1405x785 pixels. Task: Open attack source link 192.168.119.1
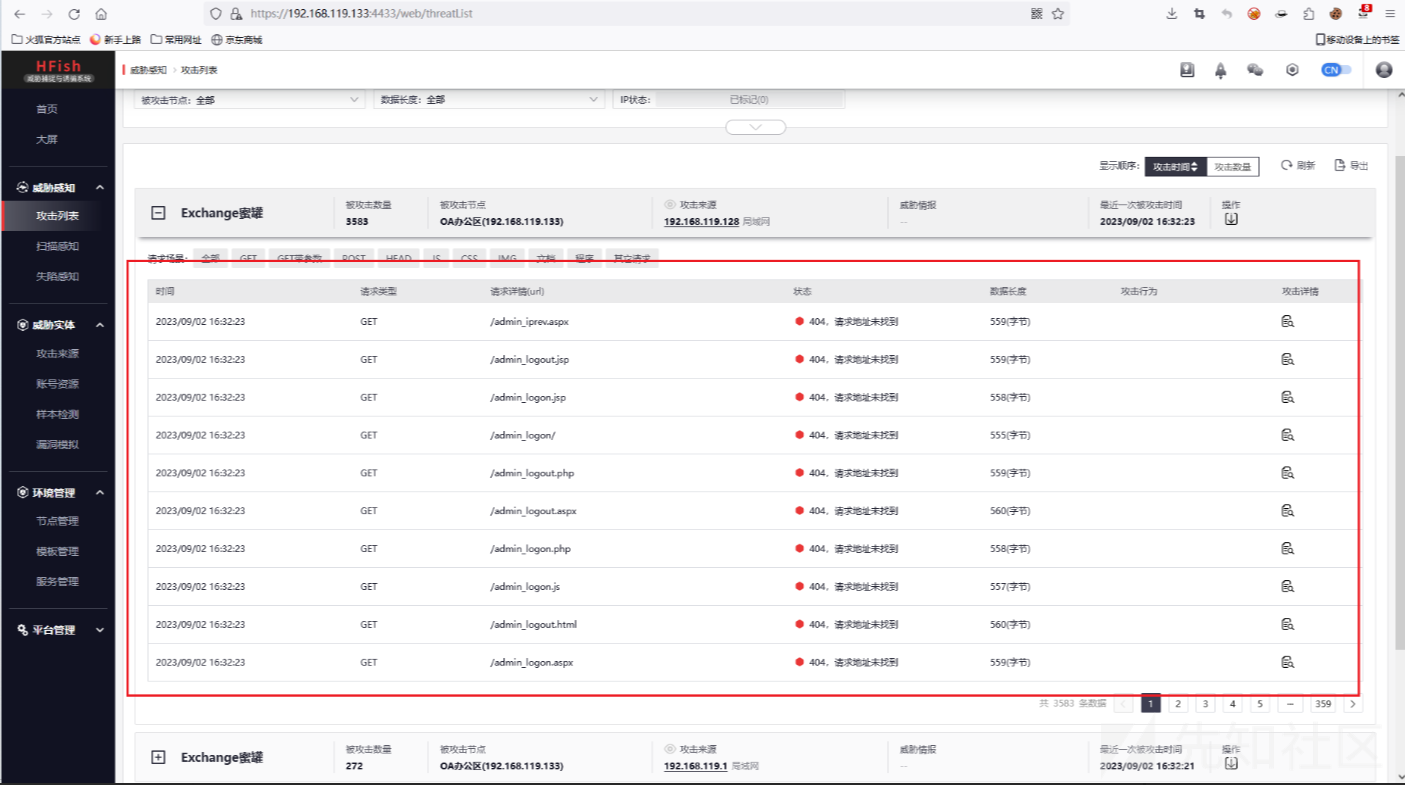(x=695, y=766)
